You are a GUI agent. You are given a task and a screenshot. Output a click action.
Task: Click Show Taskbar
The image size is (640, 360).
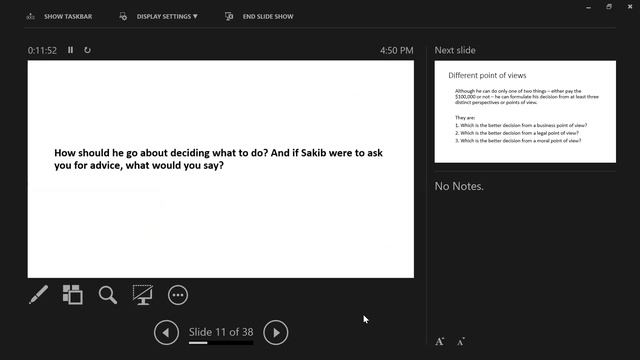[68, 16]
